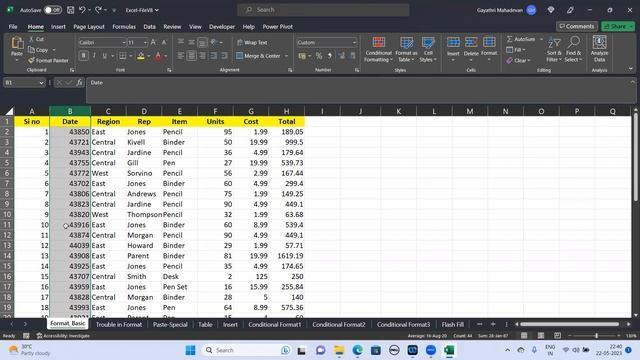Expand the formula bar
The width and height of the screenshot is (640, 360).
point(632,82)
